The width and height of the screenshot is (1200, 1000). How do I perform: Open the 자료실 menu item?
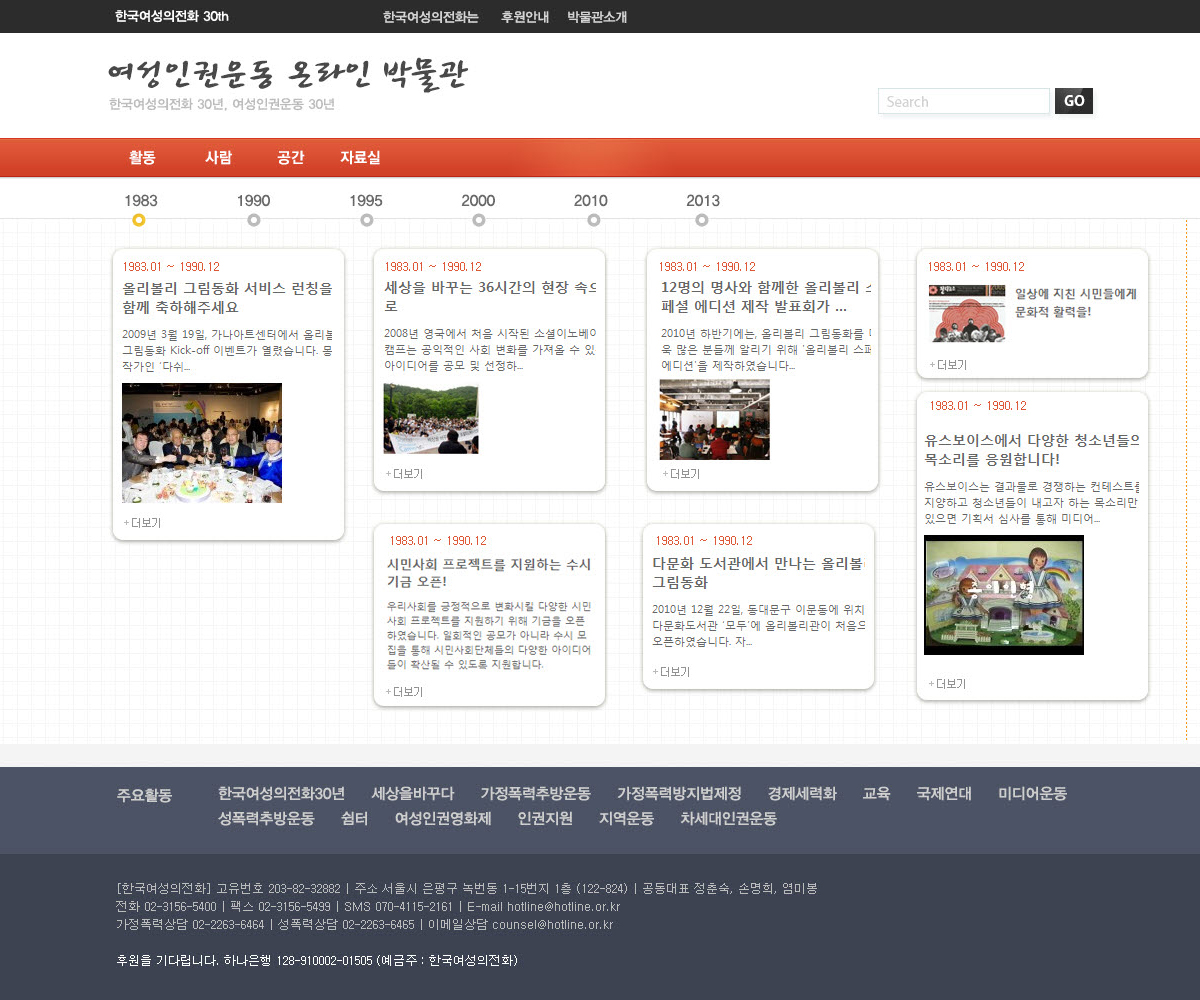pyautogui.click(x=360, y=157)
